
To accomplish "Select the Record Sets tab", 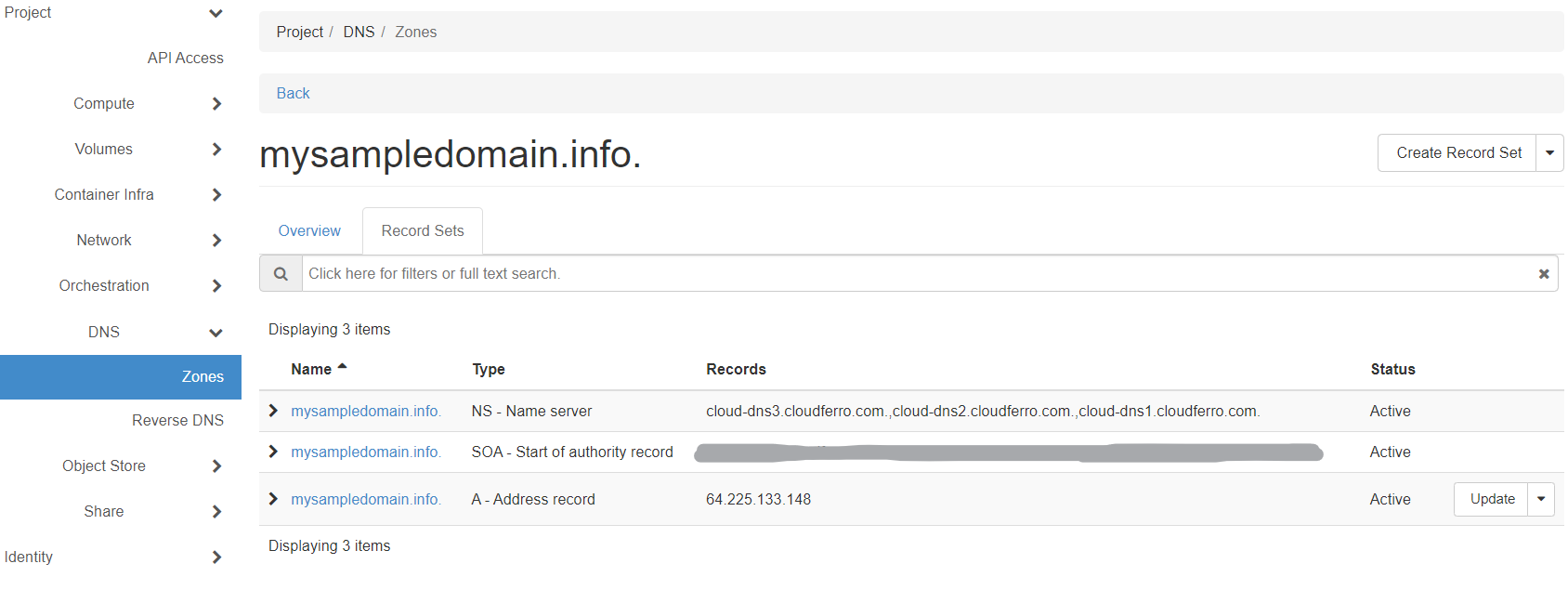I will point(422,231).
